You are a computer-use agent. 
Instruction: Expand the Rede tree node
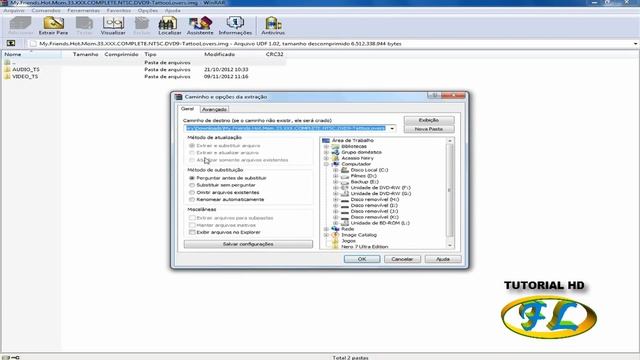point(326,229)
